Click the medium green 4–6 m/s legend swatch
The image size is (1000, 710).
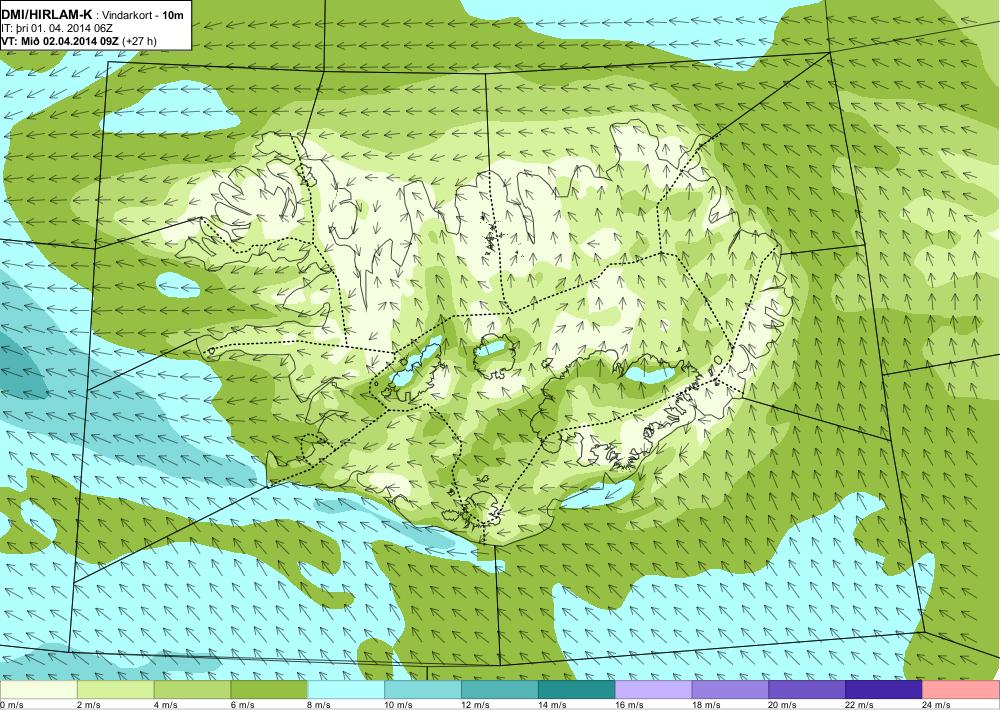coord(193,690)
